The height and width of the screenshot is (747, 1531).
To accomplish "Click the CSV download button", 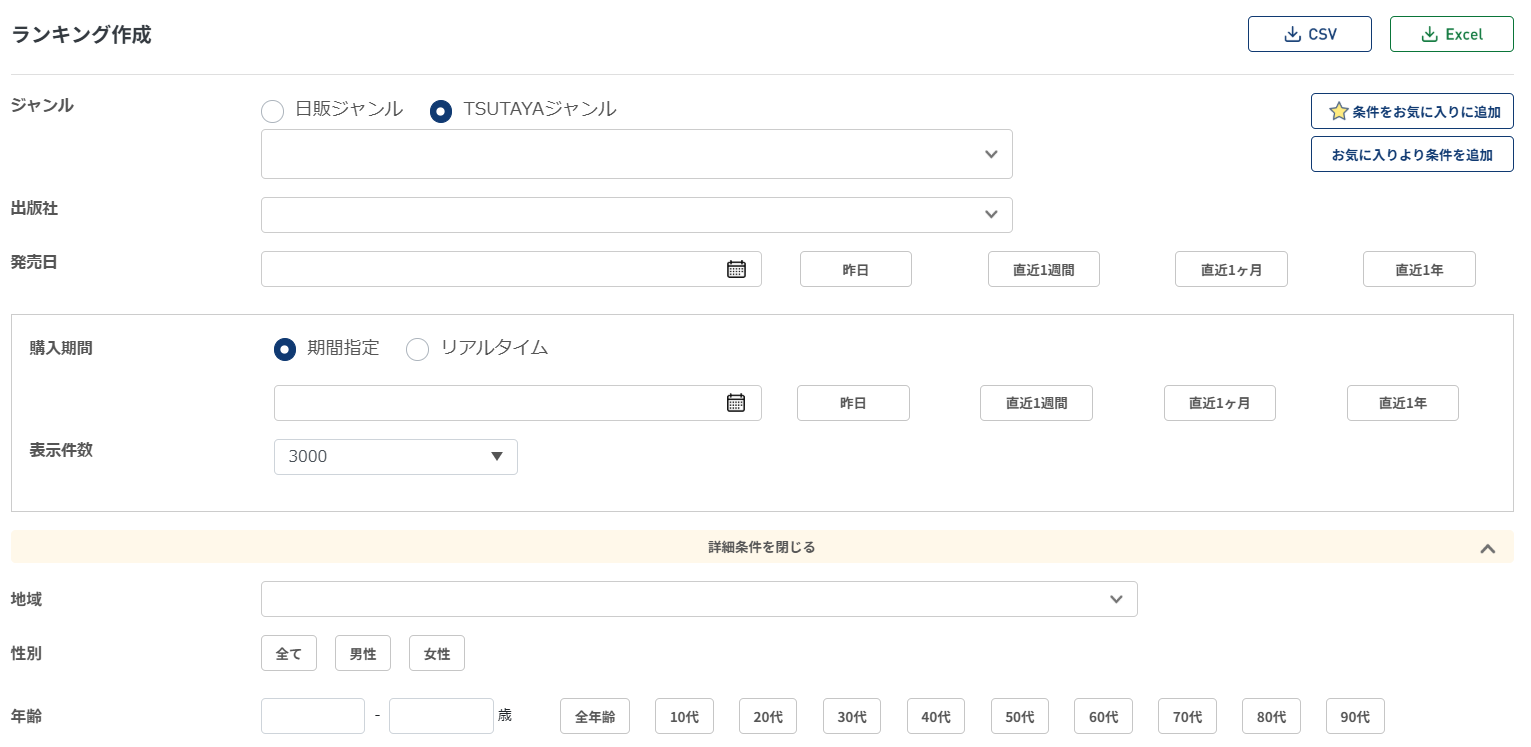I will click(1309, 34).
